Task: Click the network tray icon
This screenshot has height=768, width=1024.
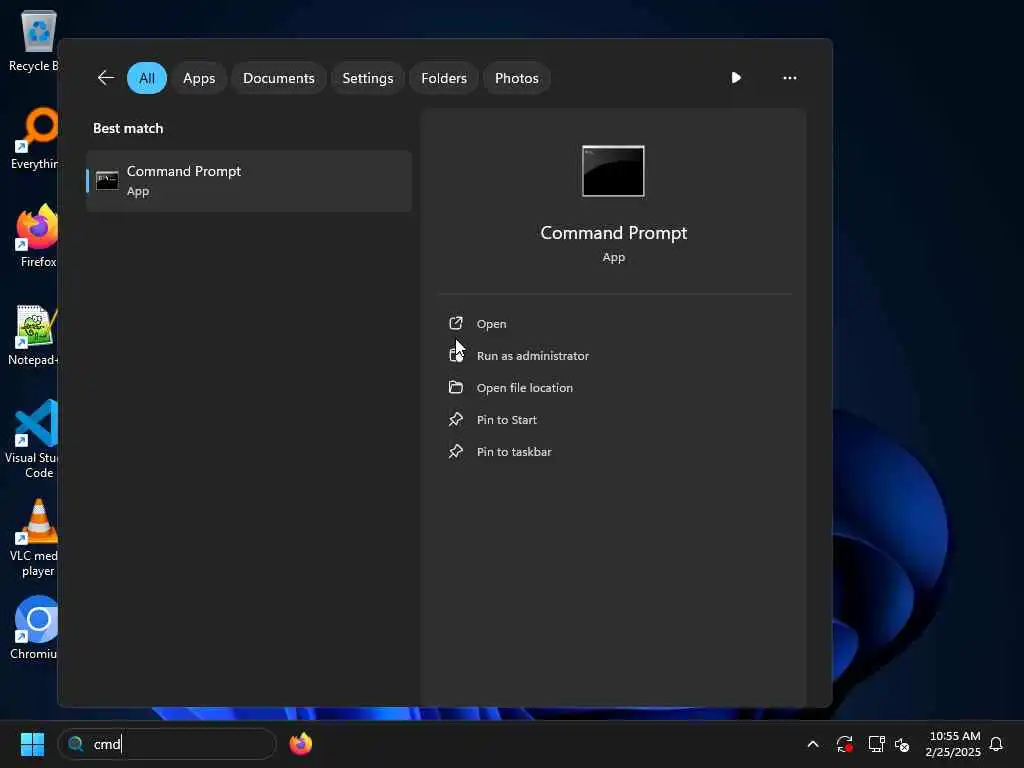Action: (876, 744)
